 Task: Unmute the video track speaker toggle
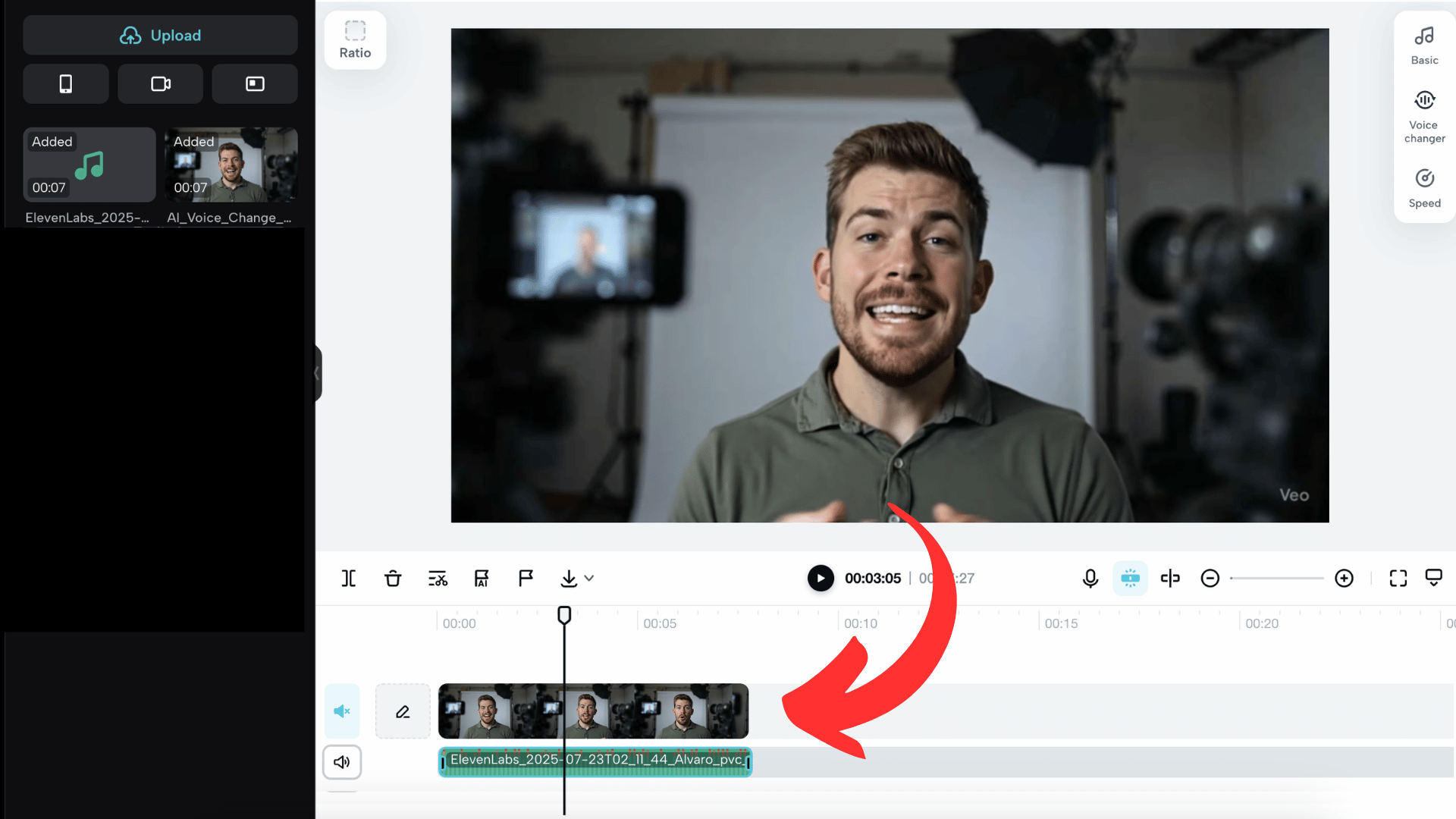(x=342, y=711)
